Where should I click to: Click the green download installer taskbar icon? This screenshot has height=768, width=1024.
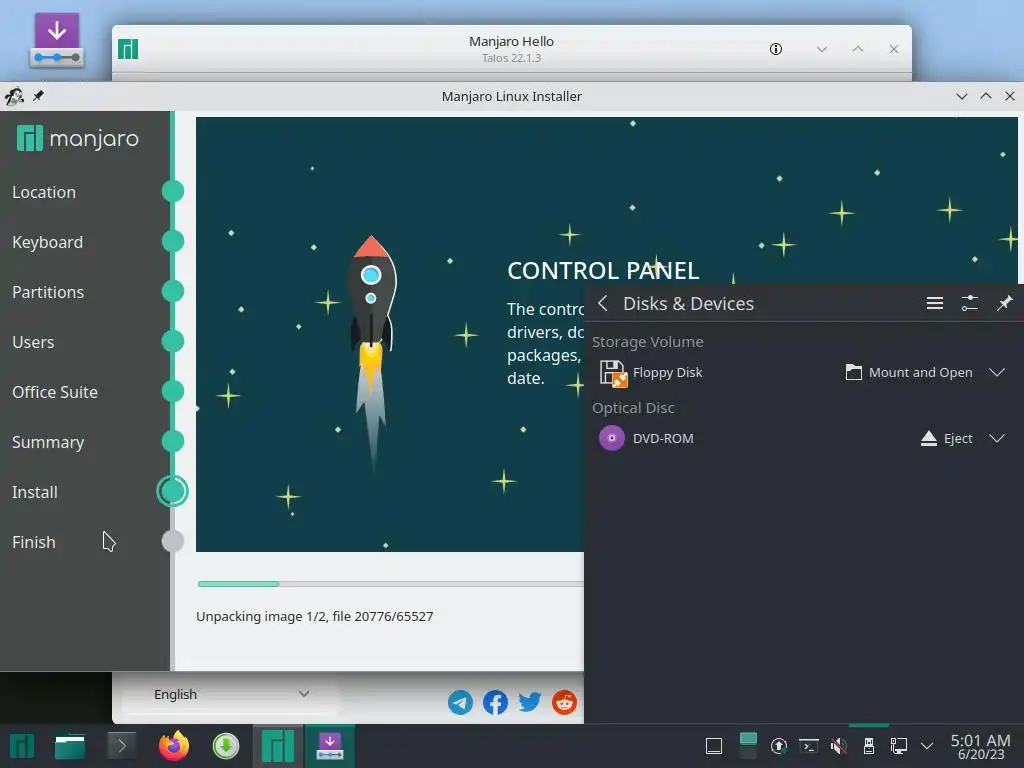click(x=226, y=746)
